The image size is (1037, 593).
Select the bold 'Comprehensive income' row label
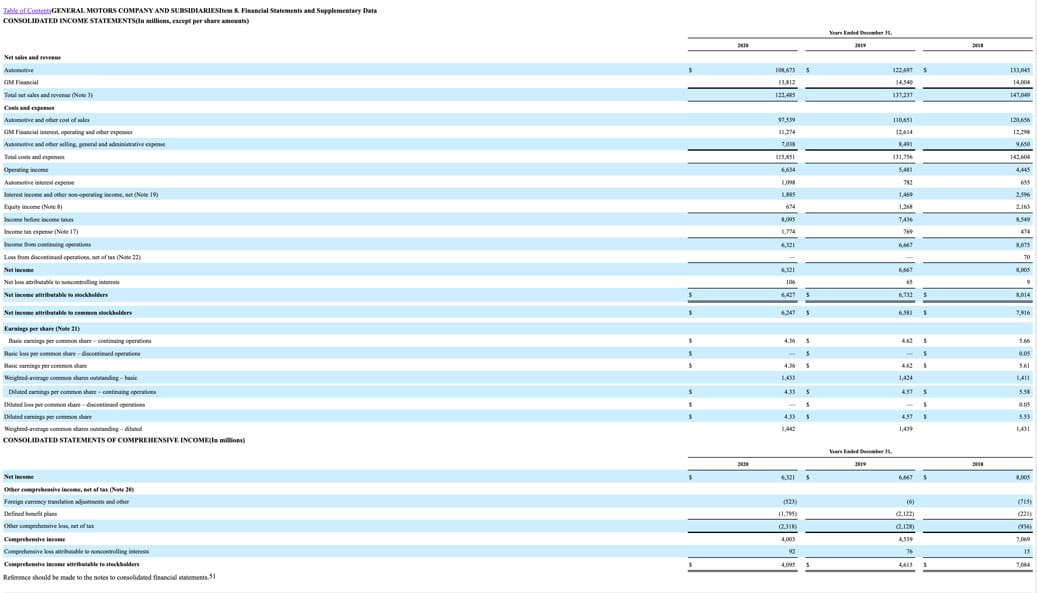point(34,539)
